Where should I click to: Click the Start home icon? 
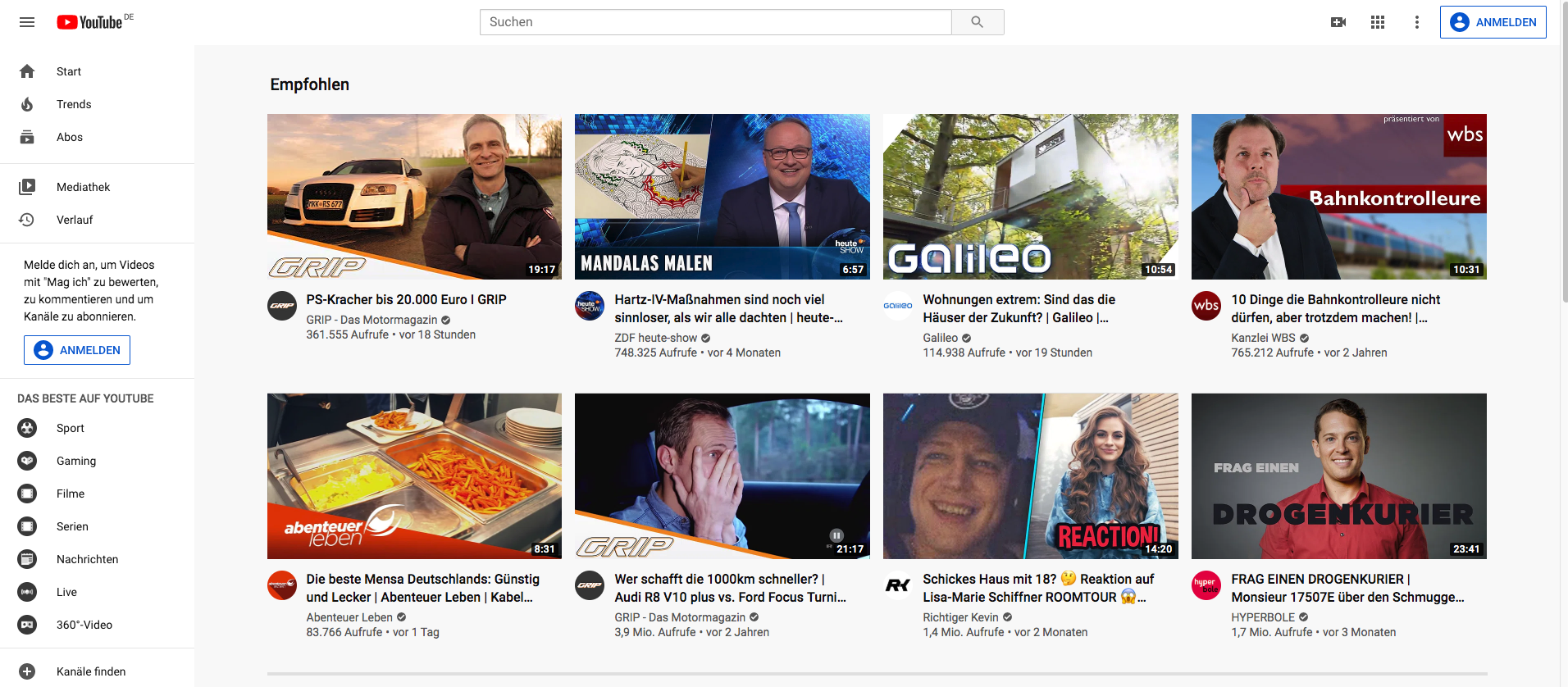(27, 71)
